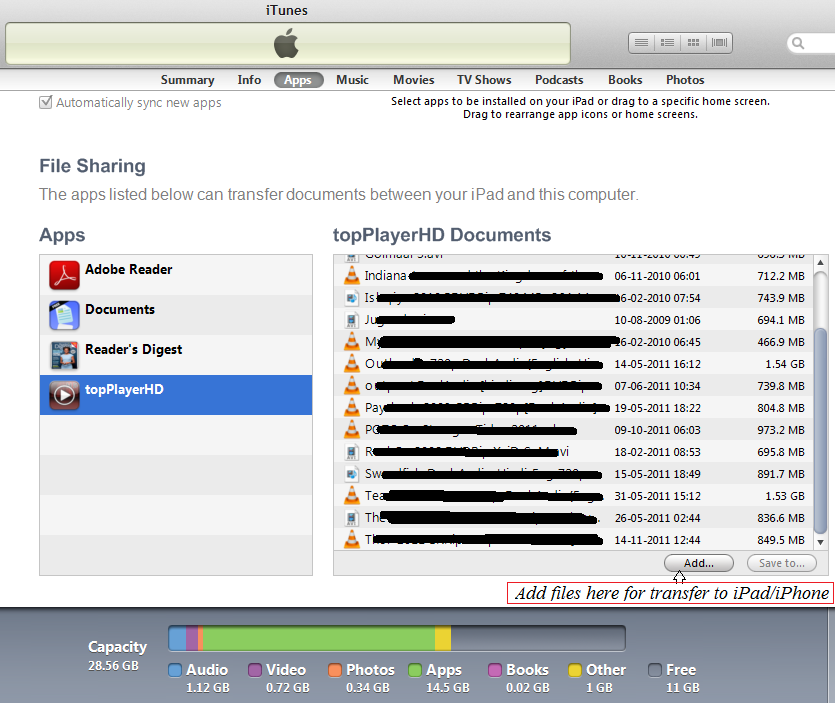Open the Books tab
Screen dimensions: 835x703
tap(625, 80)
